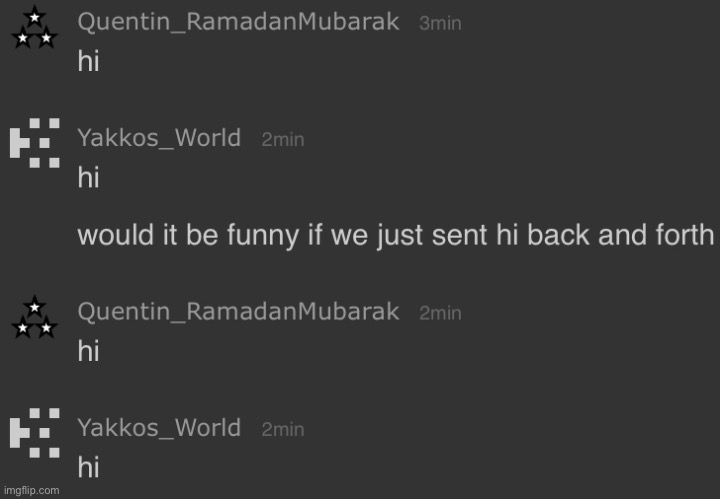
Task: Select Yakkos_World's 'hi' just above the long message
Action: point(88,177)
